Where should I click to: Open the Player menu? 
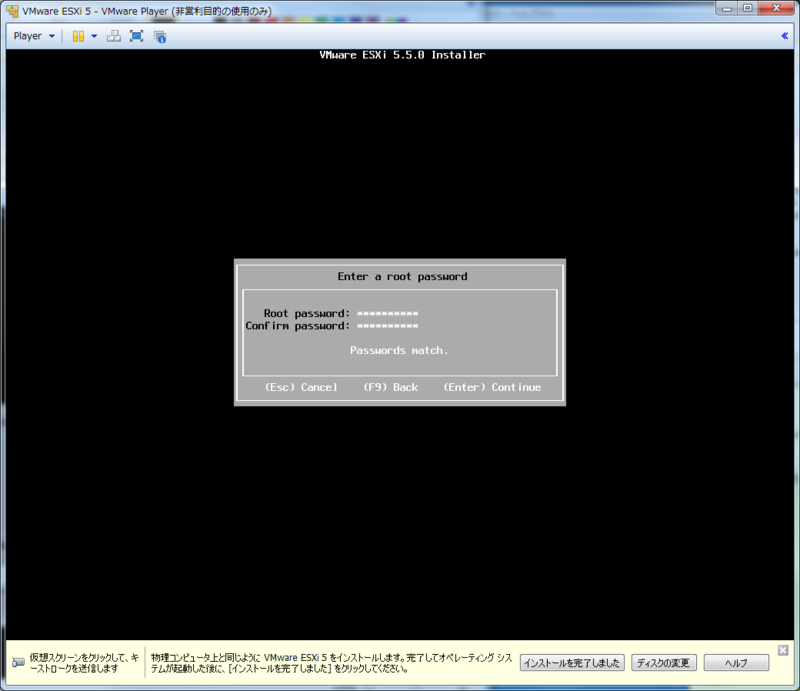pyautogui.click(x=34, y=36)
